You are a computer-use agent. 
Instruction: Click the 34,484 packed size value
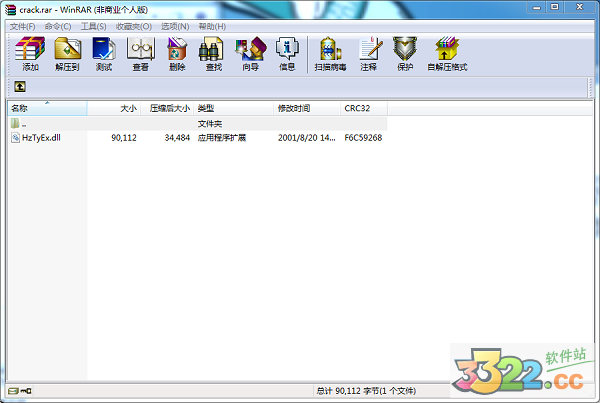point(177,138)
